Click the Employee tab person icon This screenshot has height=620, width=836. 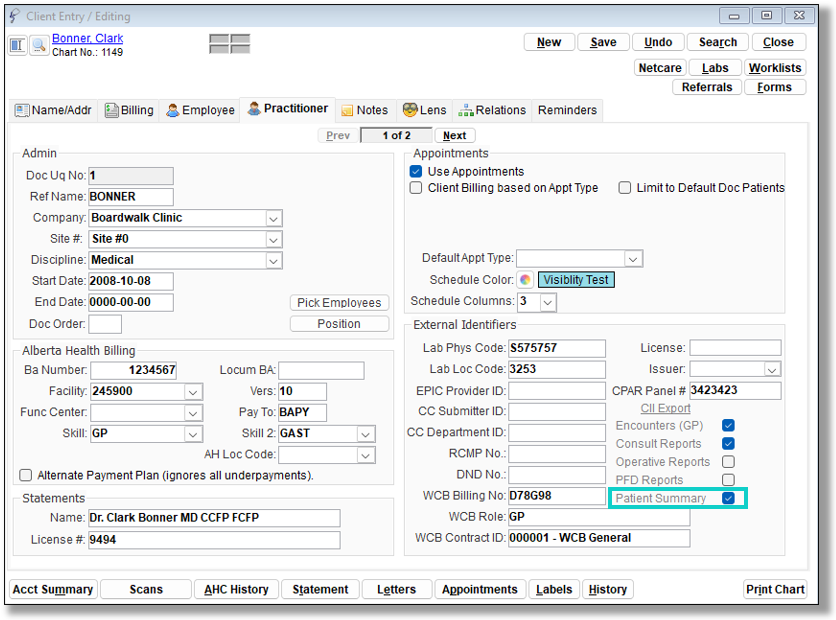coord(173,110)
